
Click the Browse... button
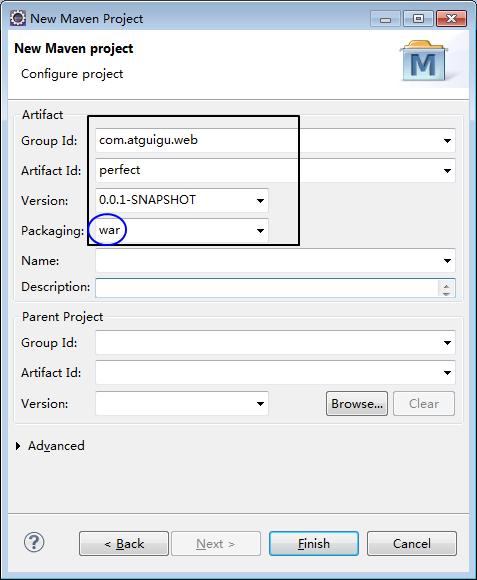click(x=357, y=404)
